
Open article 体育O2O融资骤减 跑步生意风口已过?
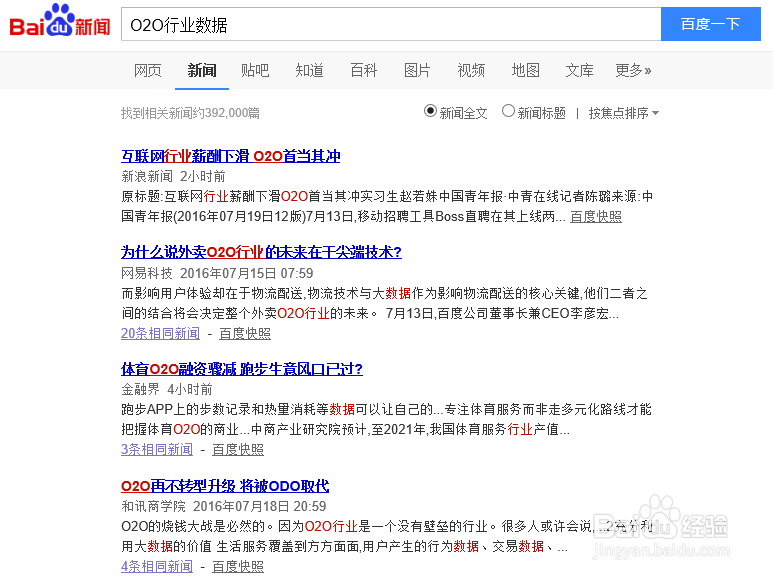[x=242, y=369]
